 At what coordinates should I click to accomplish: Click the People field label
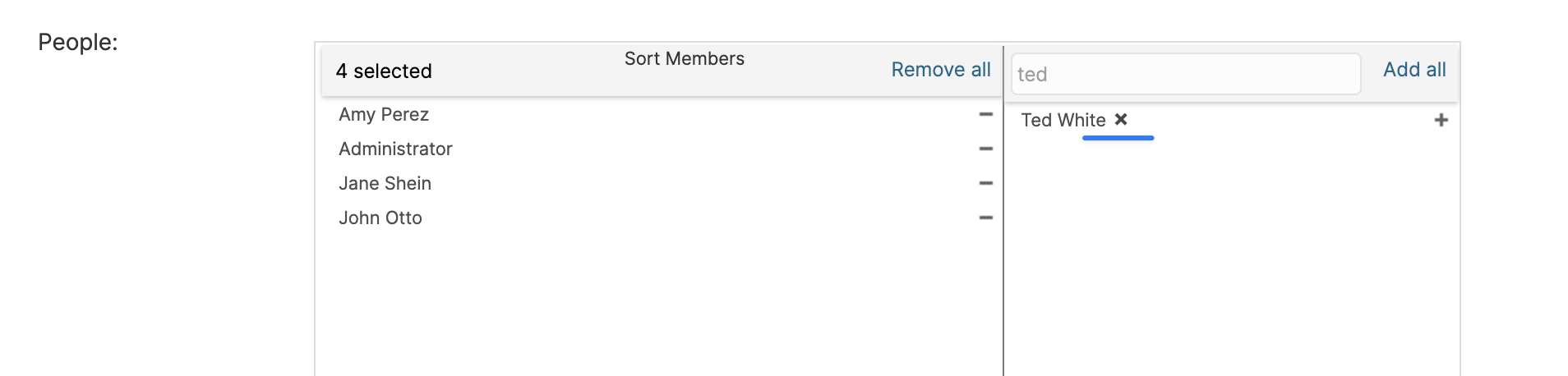click(78, 43)
